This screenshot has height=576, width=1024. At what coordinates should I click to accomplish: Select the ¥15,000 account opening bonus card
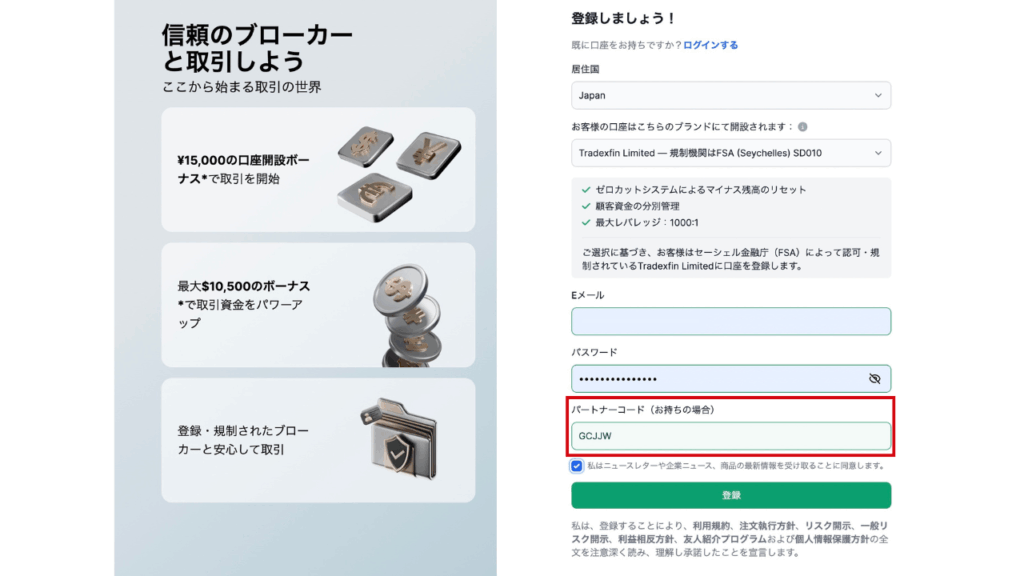point(318,170)
